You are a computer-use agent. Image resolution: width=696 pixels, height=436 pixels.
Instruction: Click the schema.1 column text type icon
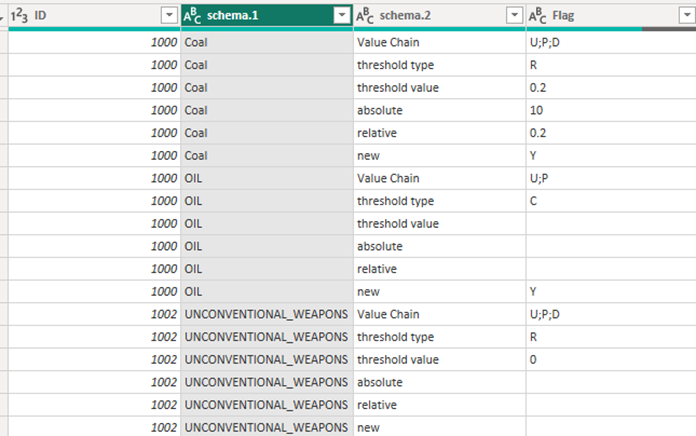click(x=192, y=16)
